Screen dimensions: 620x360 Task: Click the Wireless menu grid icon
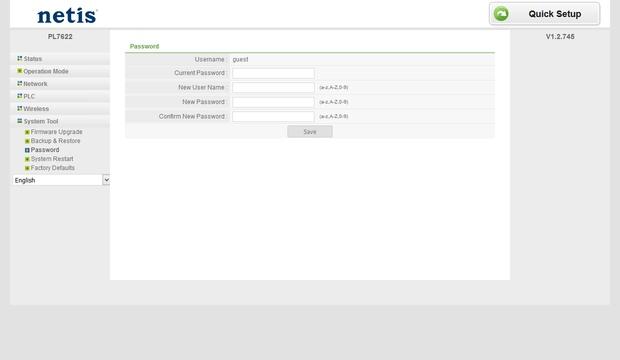19,108
